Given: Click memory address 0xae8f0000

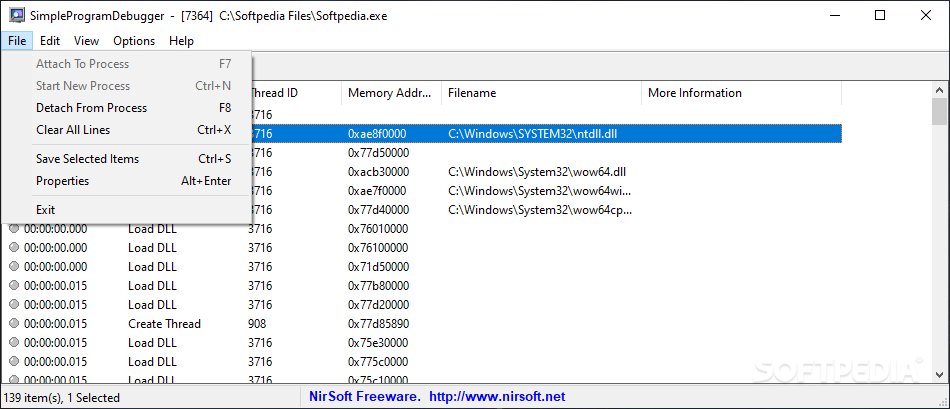Looking at the screenshot, I should [x=377, y=133].
